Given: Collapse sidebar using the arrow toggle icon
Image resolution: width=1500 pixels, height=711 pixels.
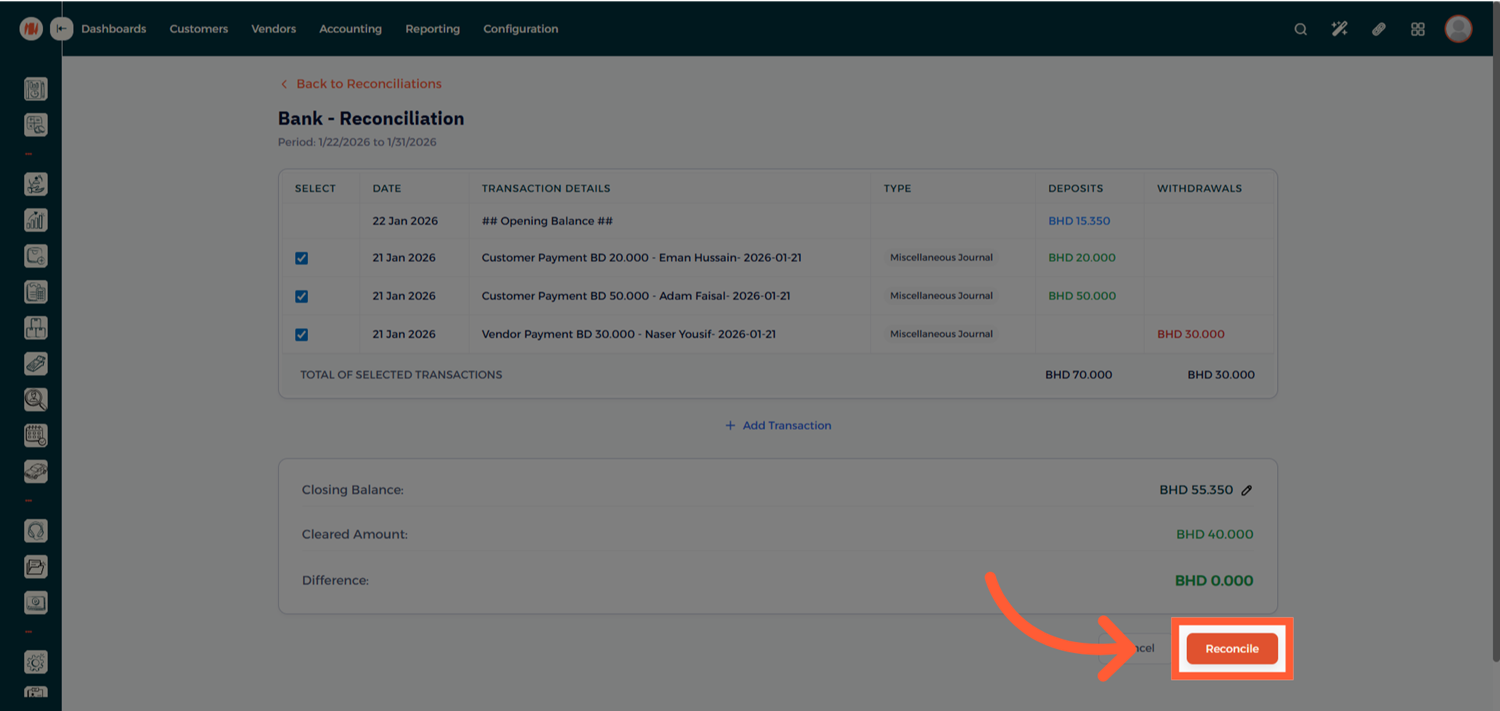Looking at the screenshot, I should coord(62,29).
